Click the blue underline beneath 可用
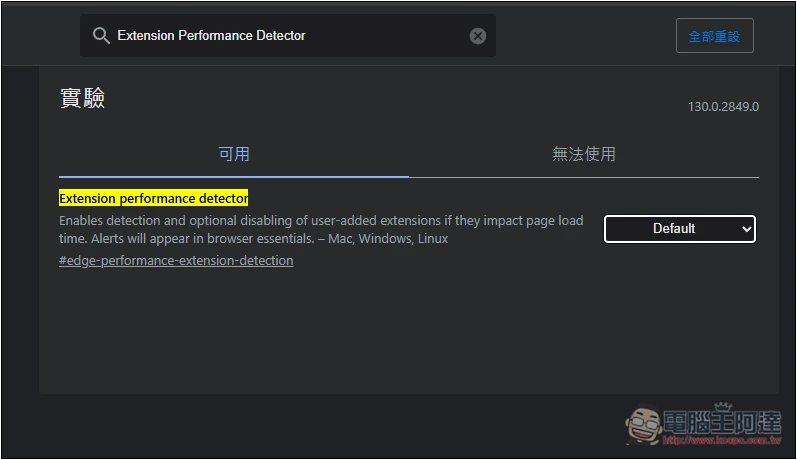The width and height of the screenshot is (797, 460). pyautogui.click(x=234, y=176)
